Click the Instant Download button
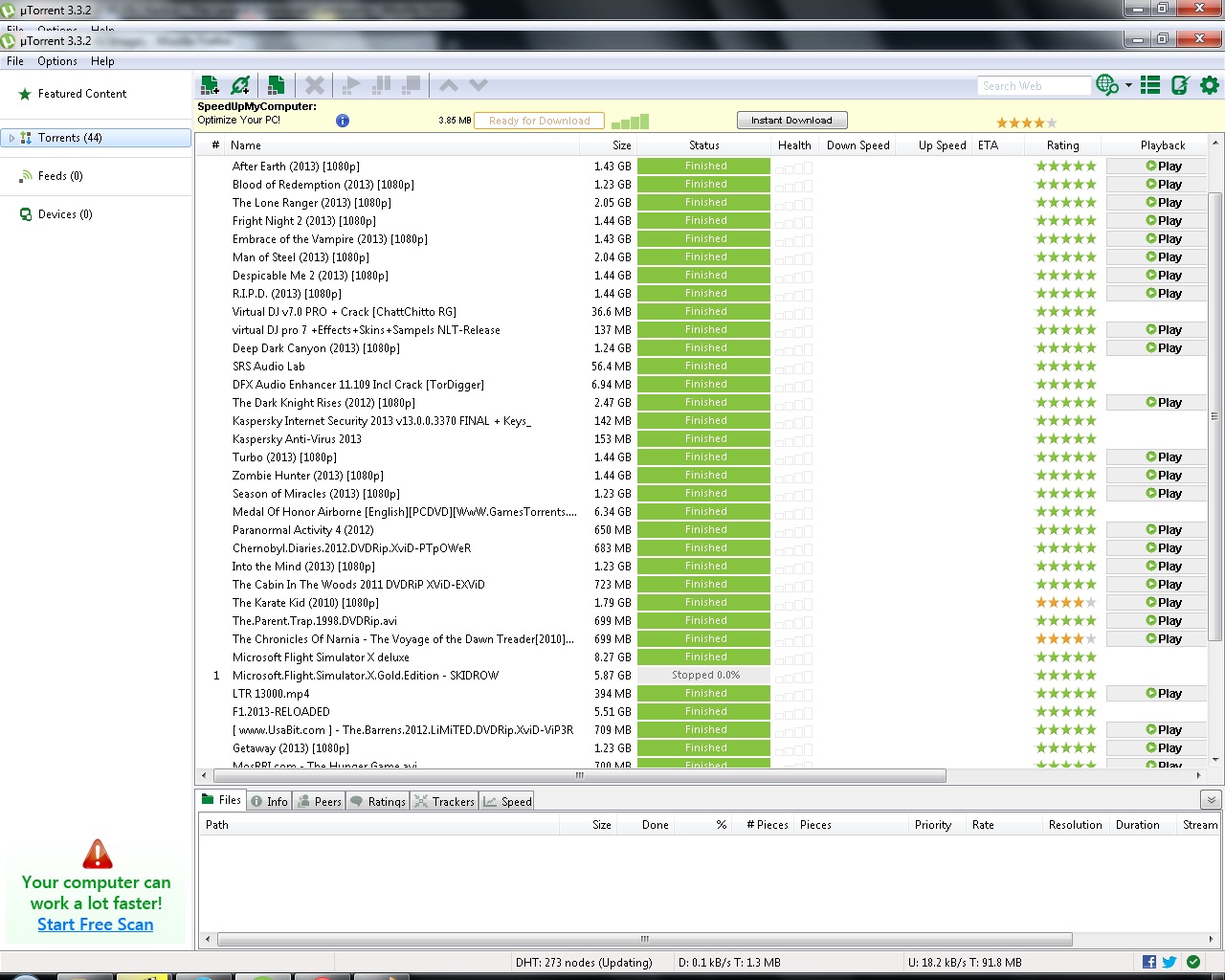The image size is (1225, 980). (791, 121)
